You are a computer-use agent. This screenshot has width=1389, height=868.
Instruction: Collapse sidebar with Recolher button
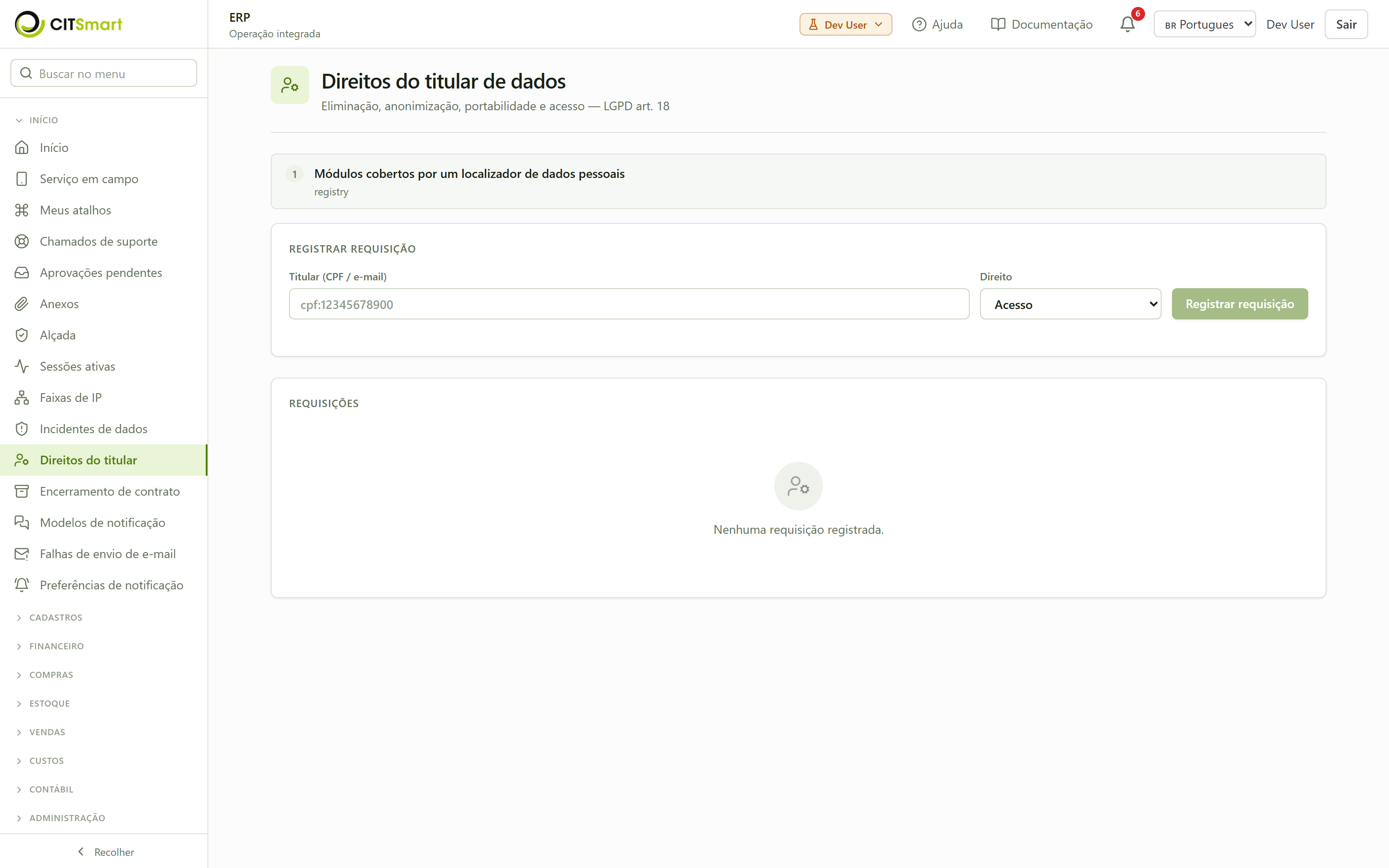(105, 852)
